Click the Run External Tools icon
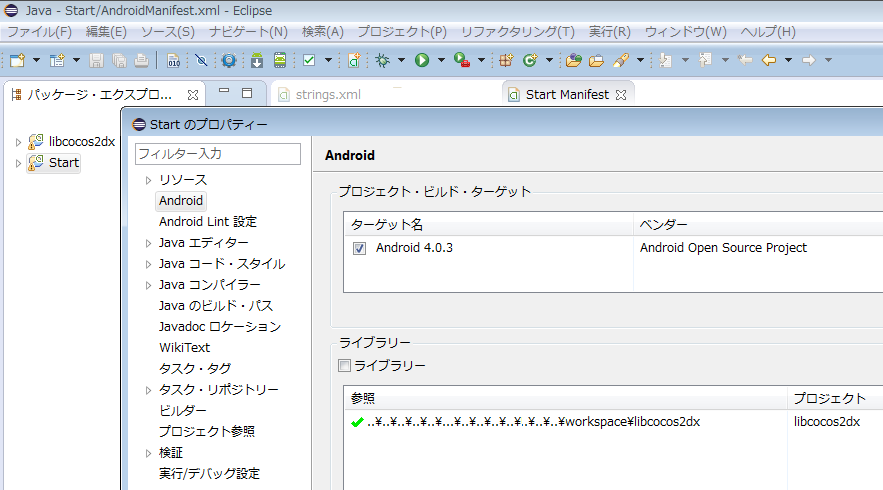 click(462, 60)
